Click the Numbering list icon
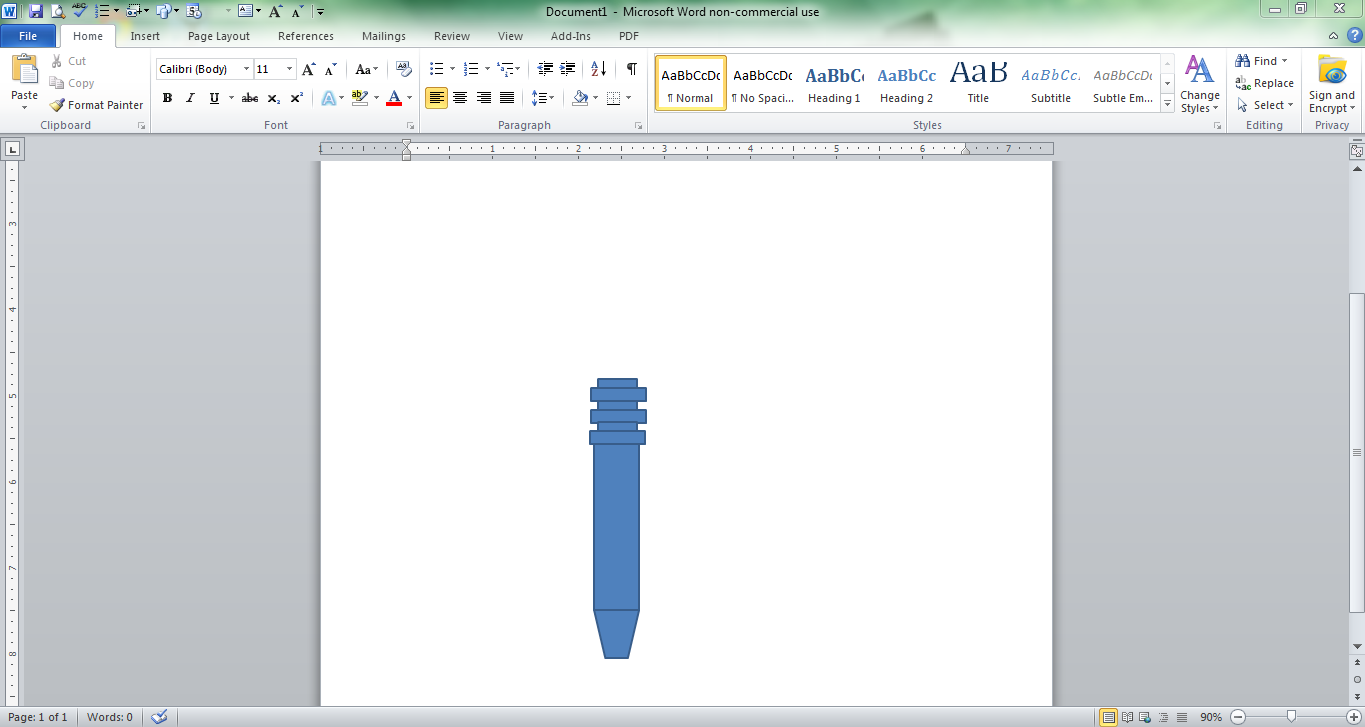Image resolution: width=1365 pixels, height=727 pixels. pos(471,69)
